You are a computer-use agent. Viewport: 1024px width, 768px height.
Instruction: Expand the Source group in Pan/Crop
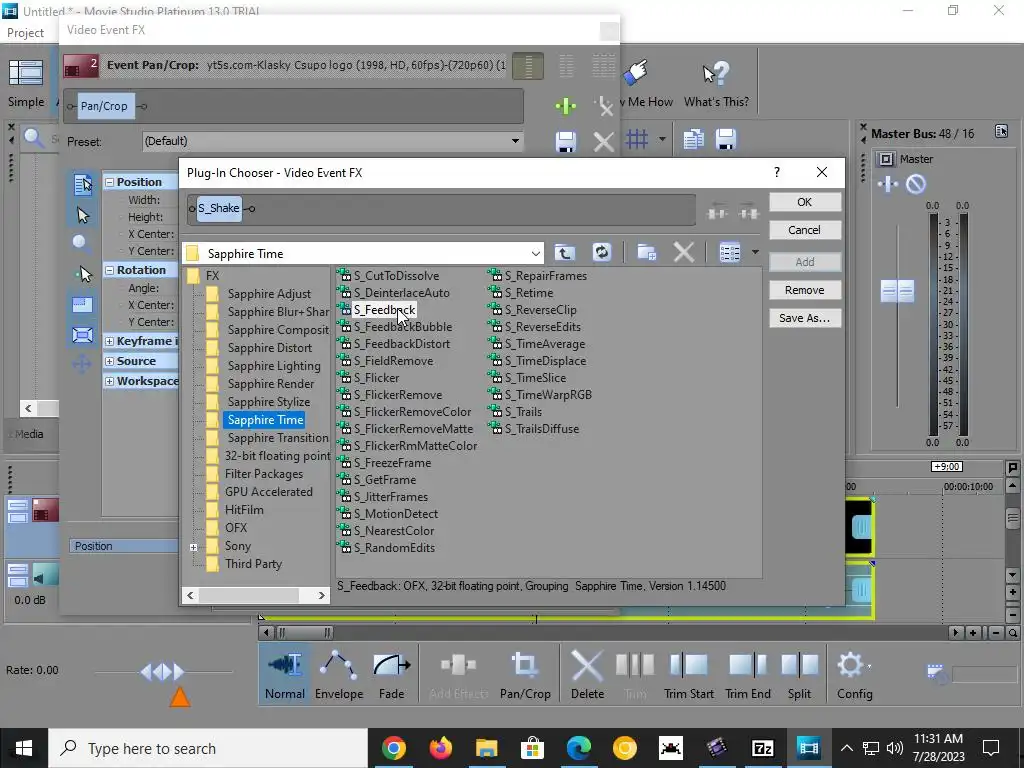click(110, 361)
